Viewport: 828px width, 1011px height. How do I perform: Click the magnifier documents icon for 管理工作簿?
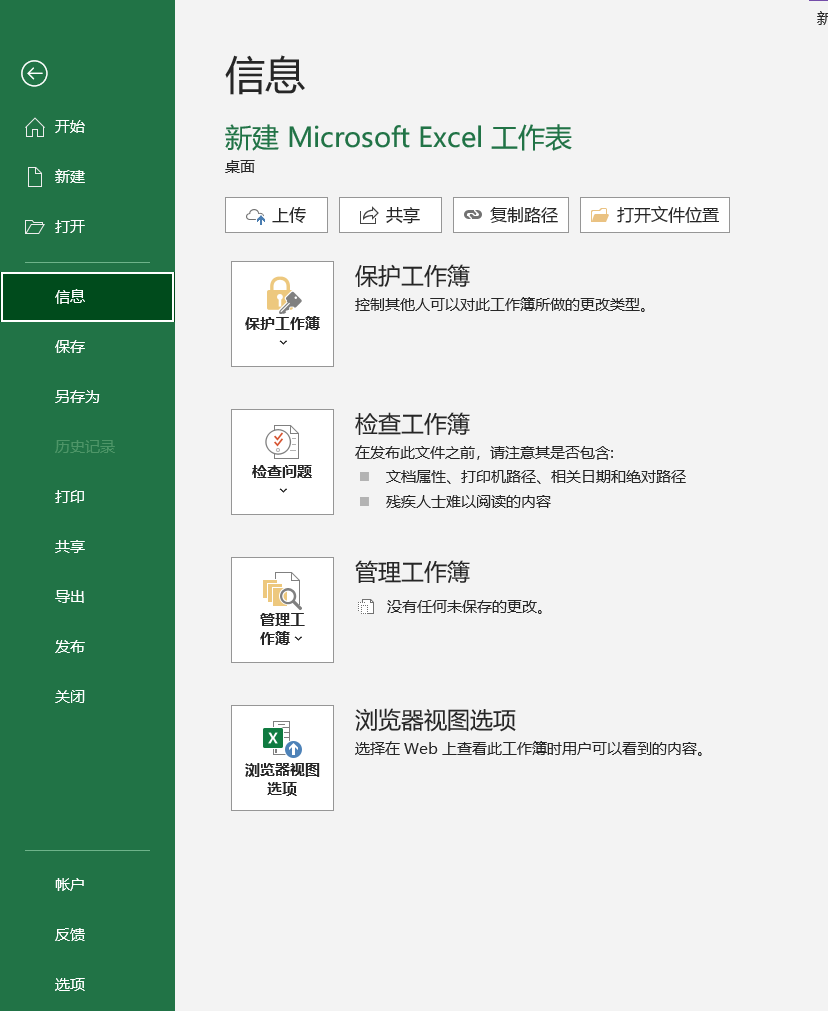[x=282, y=590]
